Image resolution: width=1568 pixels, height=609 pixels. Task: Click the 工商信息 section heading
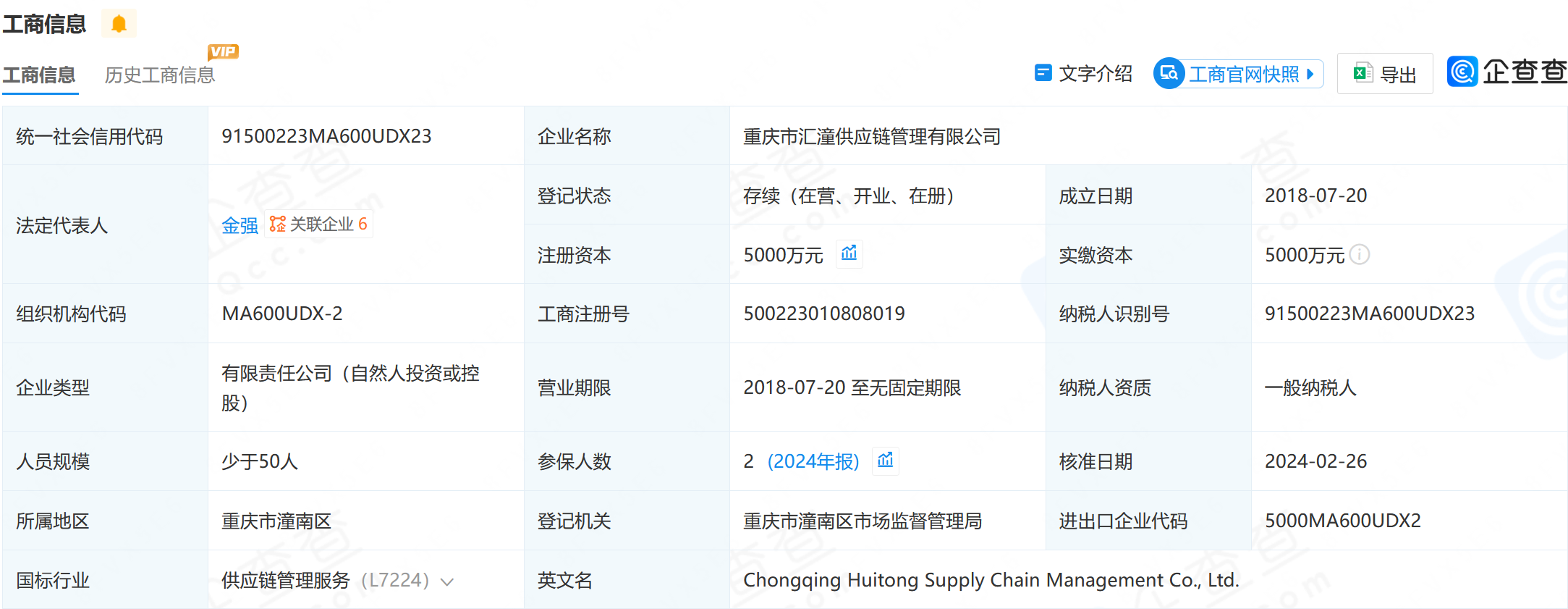tap(44, 25)
